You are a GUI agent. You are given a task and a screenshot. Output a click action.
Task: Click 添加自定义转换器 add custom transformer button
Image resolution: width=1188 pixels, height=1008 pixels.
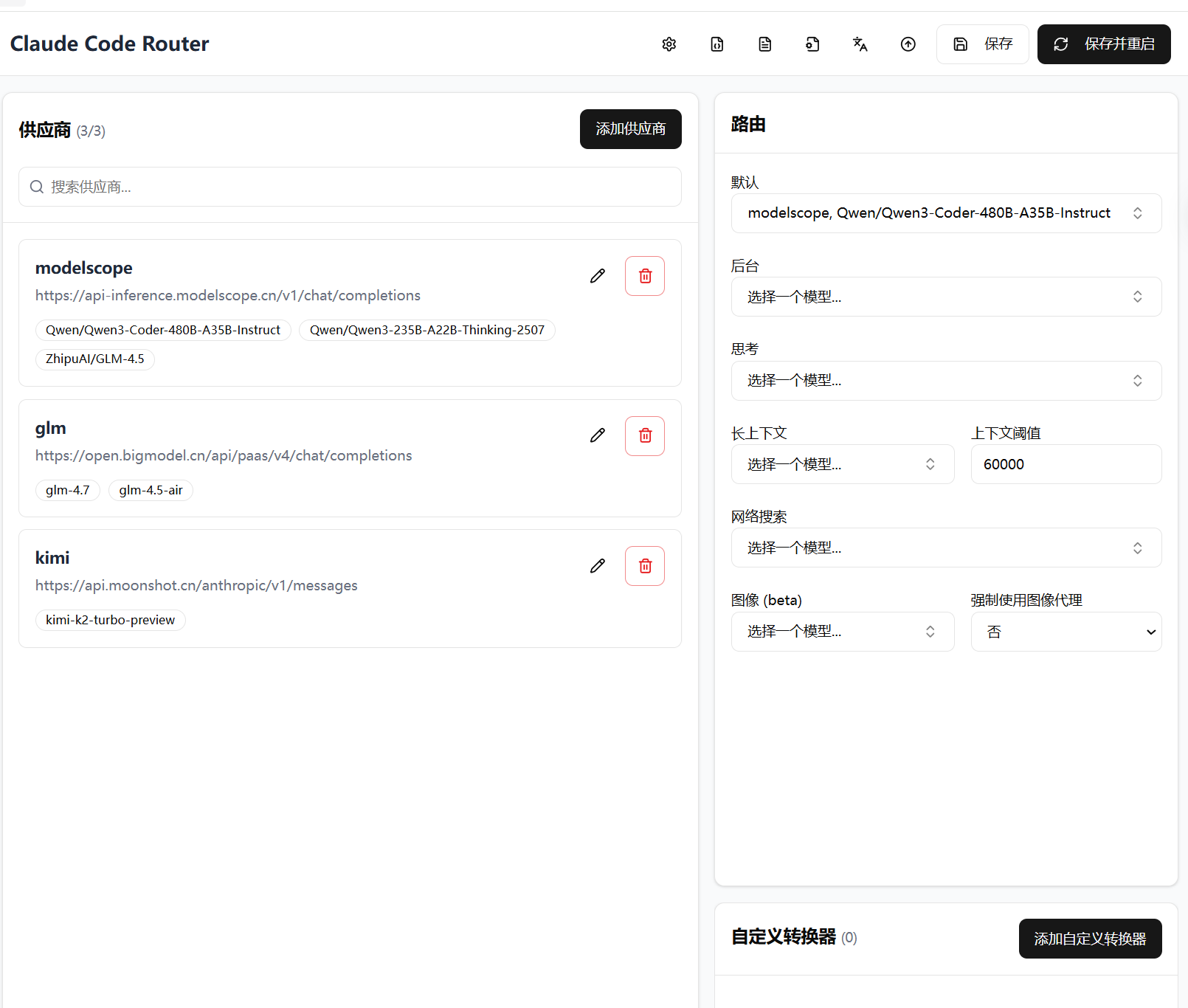tap(1091, 939)
